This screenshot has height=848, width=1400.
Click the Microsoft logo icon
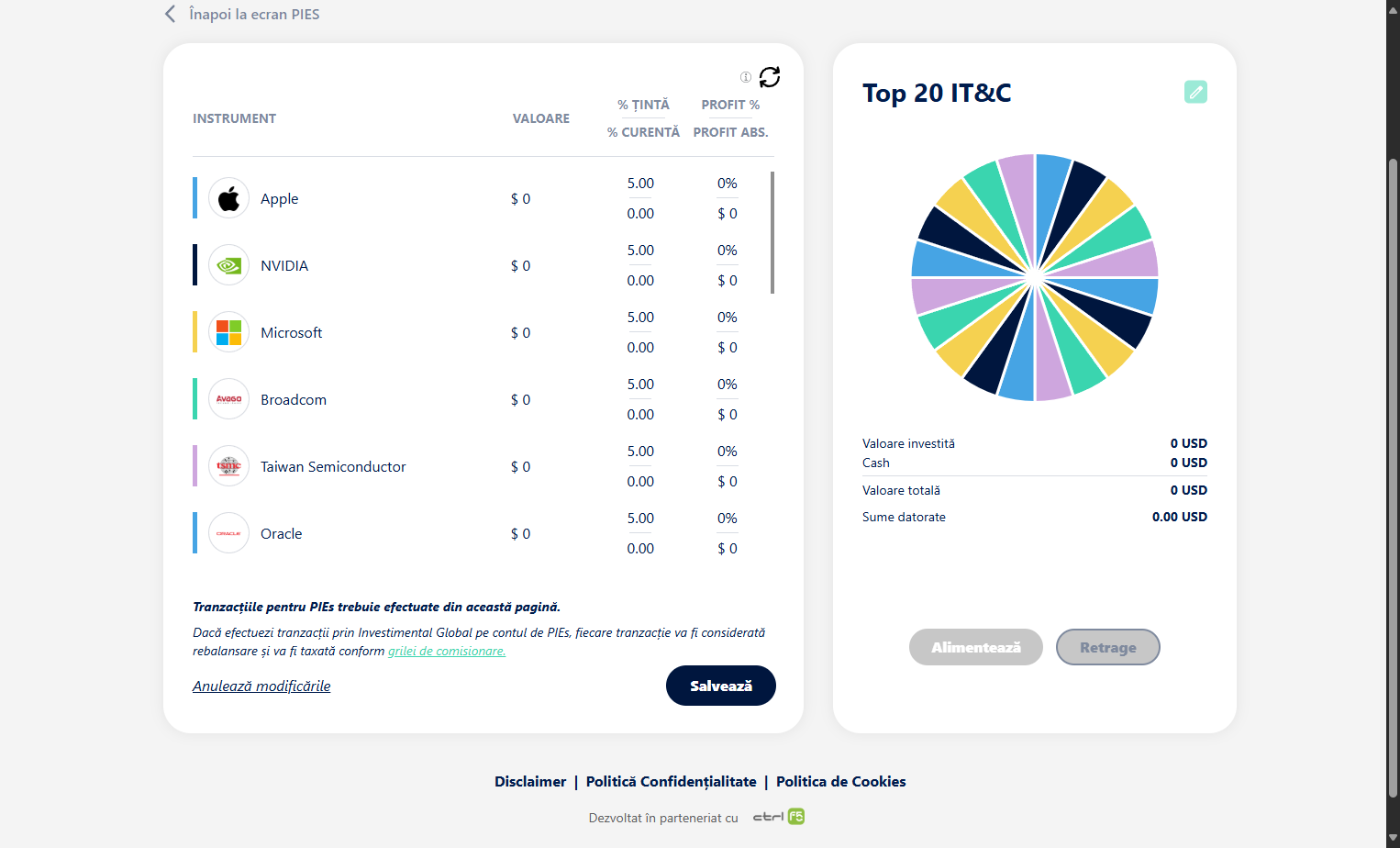[228, 332]
